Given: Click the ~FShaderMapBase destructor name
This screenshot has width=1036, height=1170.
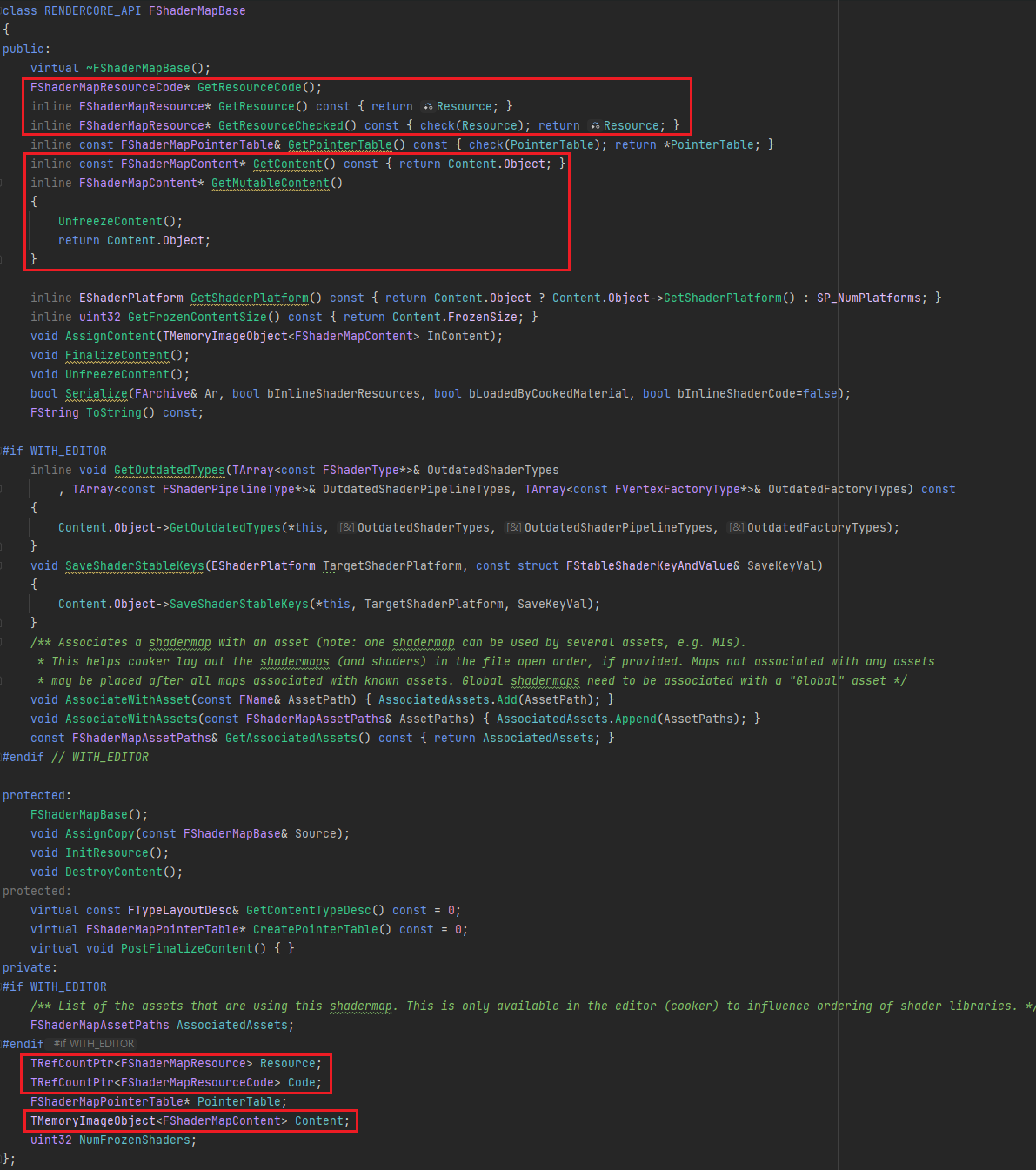Looking at the screenshot, I should [x=137, y=68].
